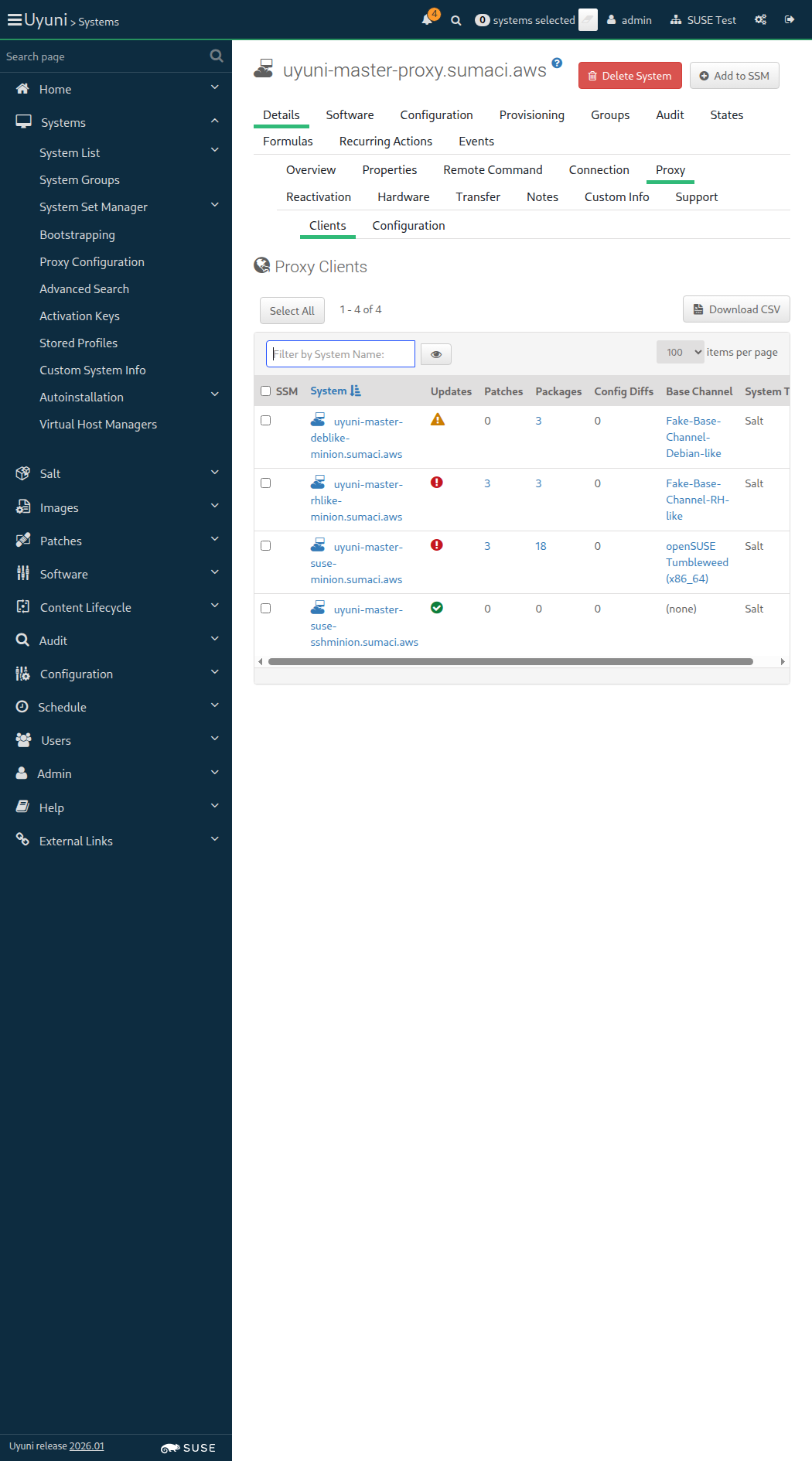Toggle the hamburger menu icon
The image size is (812, 1461).
pos(14,20)
